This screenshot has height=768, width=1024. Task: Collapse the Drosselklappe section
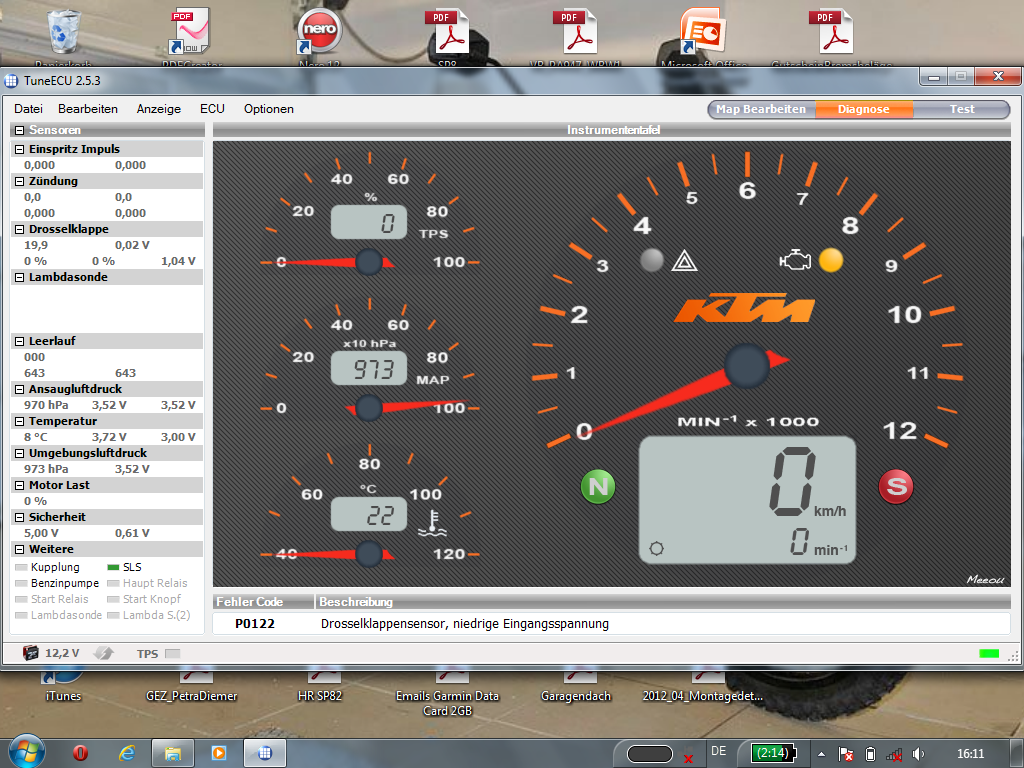(x=19, y=229)
